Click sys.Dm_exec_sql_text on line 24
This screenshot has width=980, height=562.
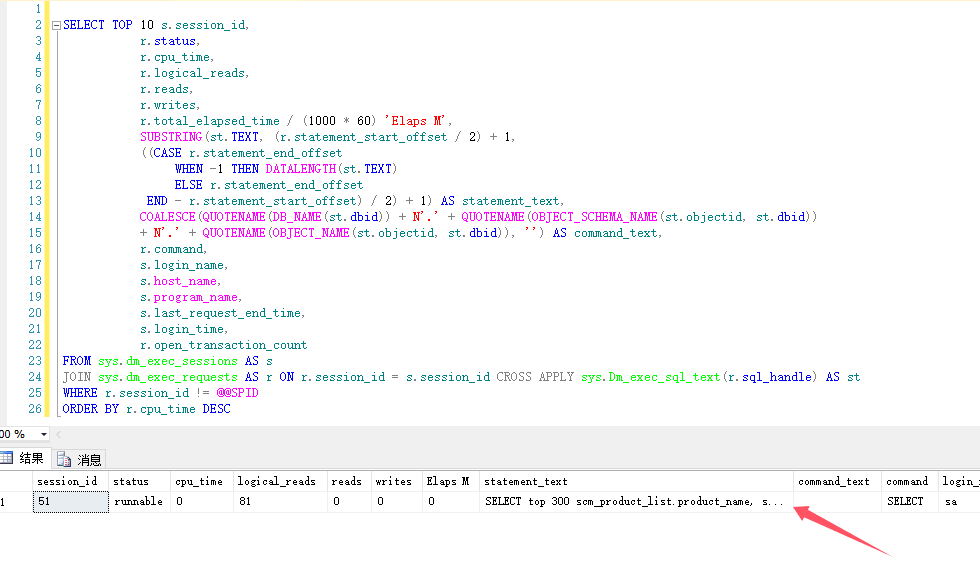coord(651,378)
